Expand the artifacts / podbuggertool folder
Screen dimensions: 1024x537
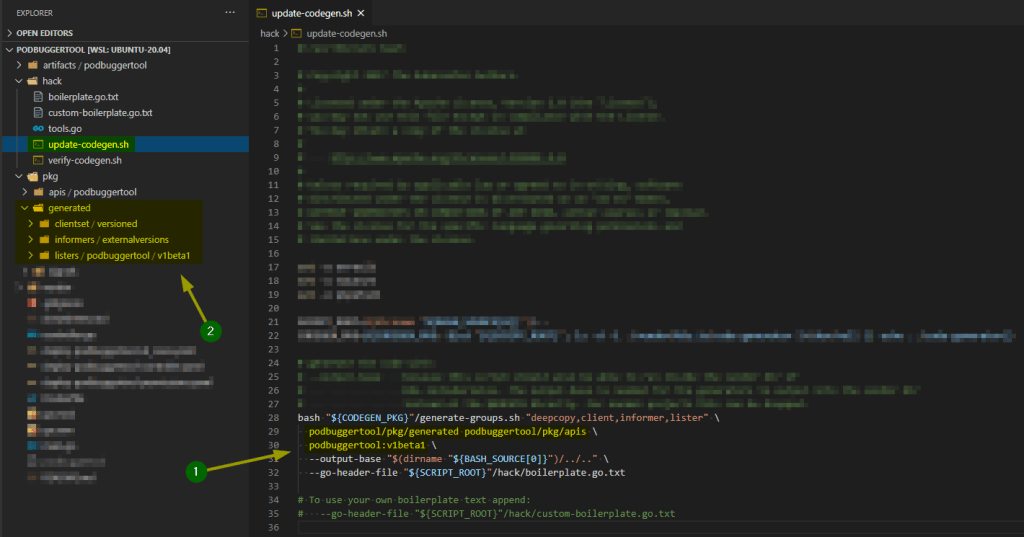click(19, 65)
